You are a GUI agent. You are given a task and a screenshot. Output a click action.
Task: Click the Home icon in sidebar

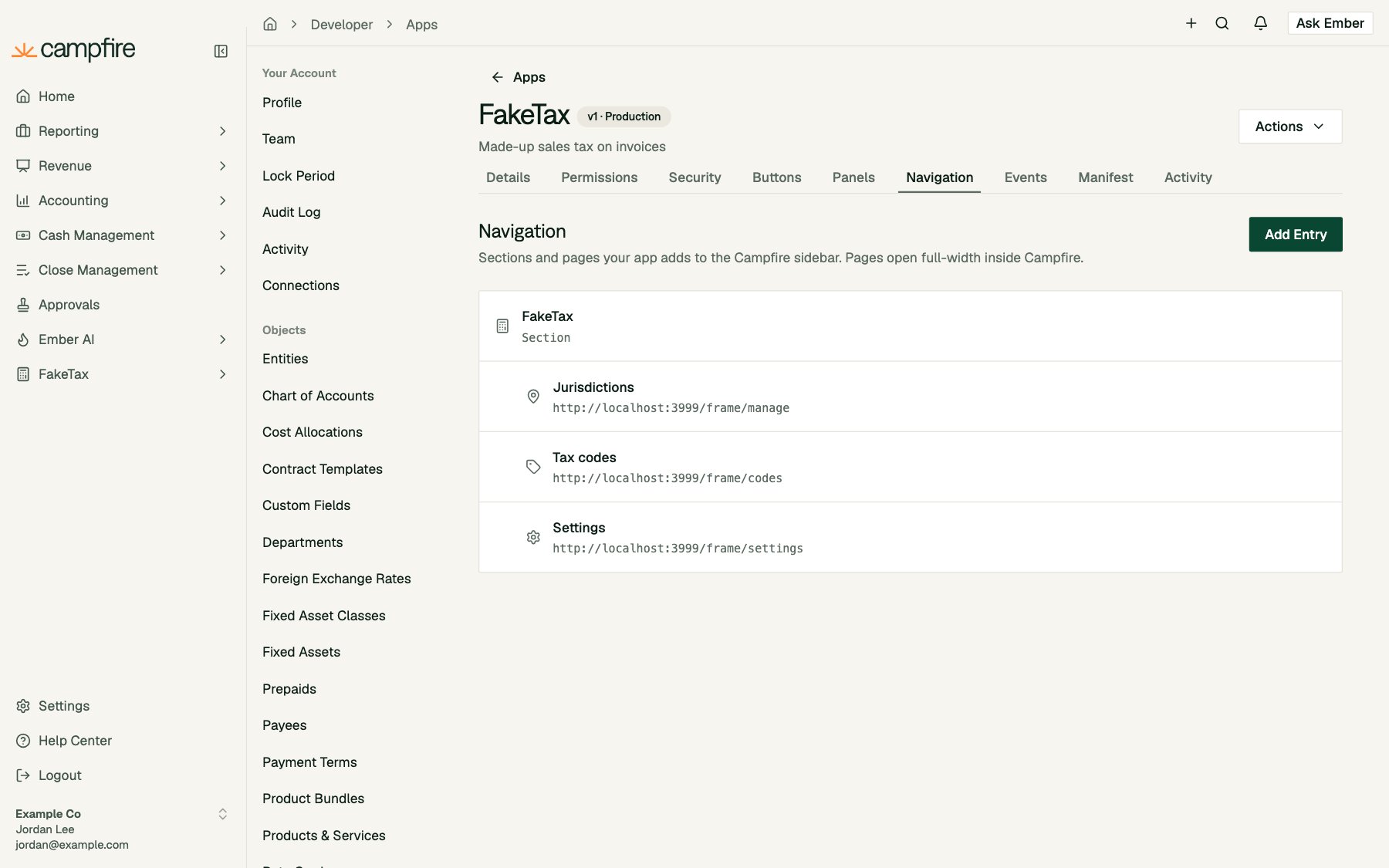click(x=23, y=96)
